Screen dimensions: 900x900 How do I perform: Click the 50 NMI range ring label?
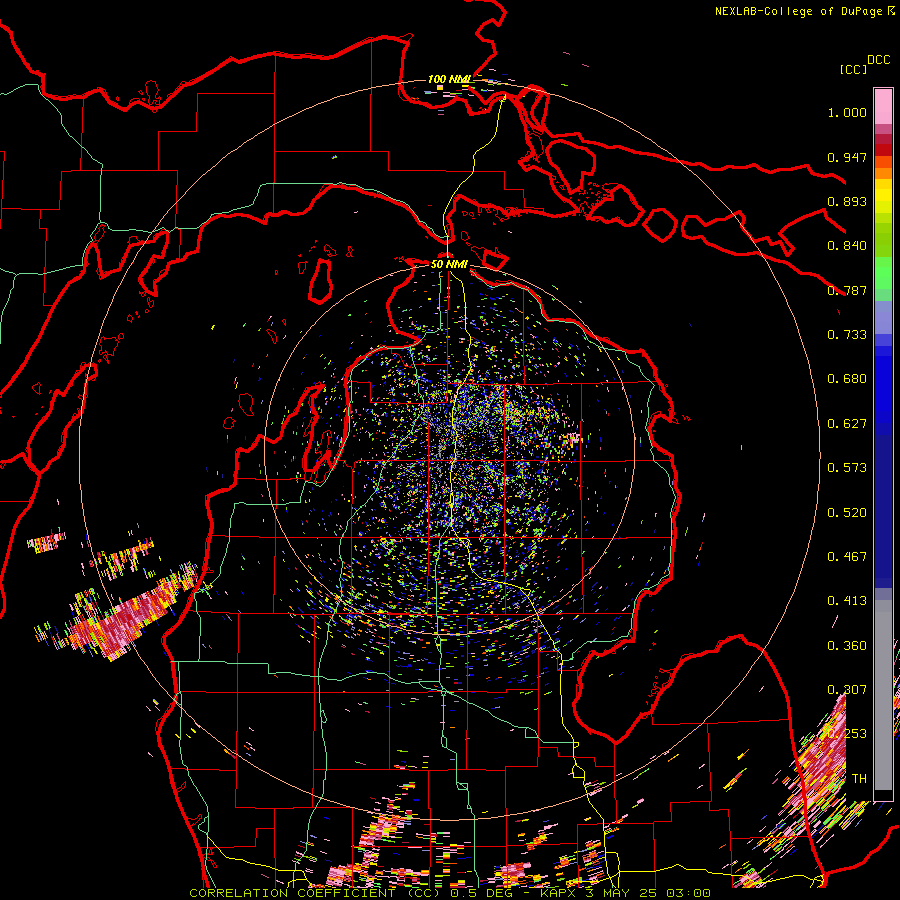tap(449, 264)
